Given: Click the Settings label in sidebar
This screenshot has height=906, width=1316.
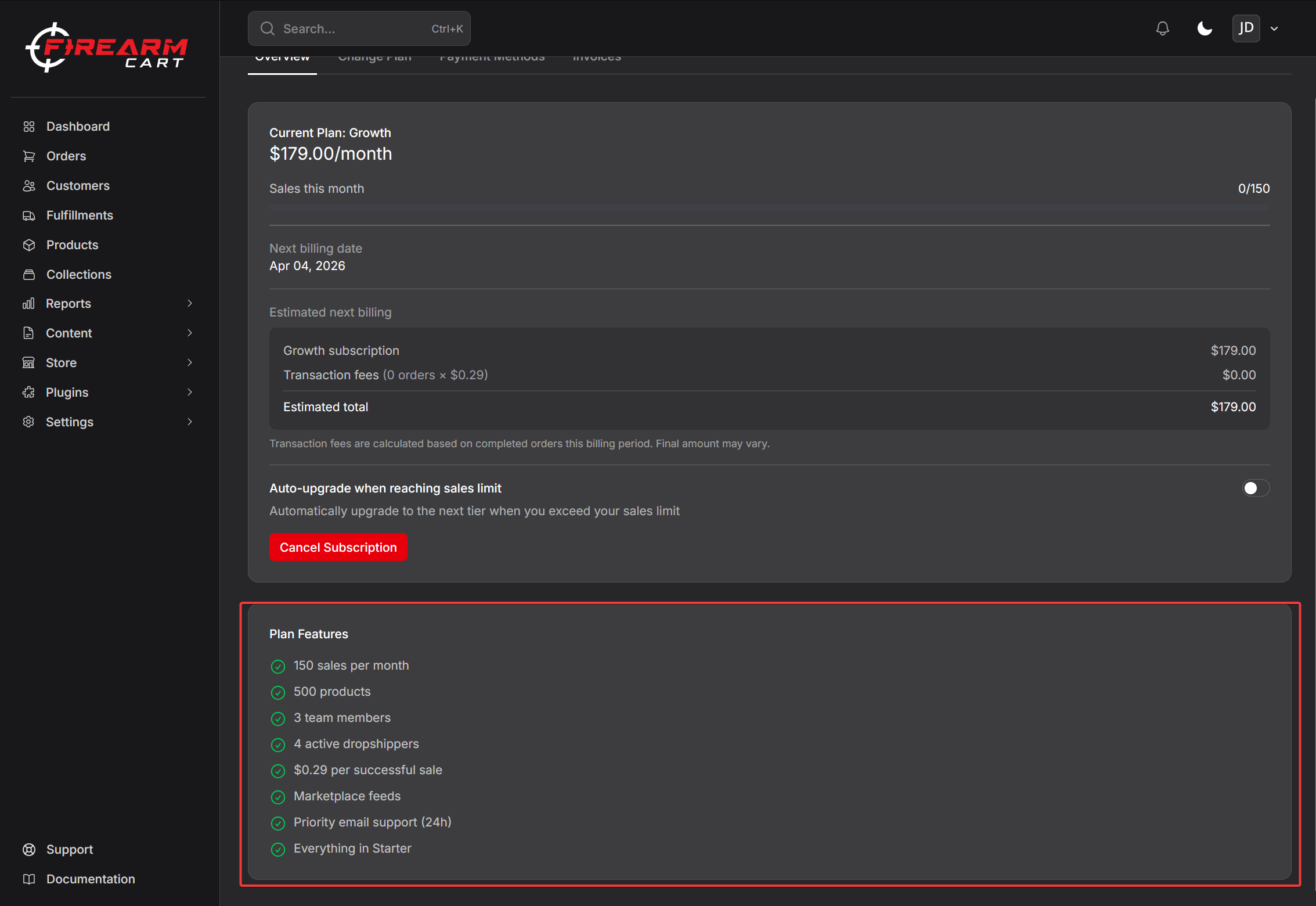Looking at the screenshot, I should click(70, 422).
